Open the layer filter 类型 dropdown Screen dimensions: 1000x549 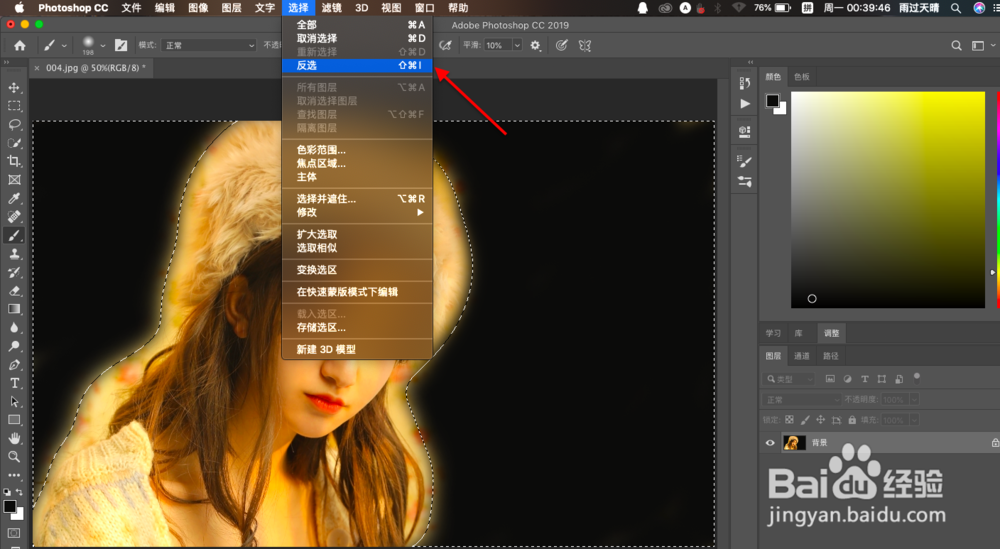pyautogui.click(x=790, y=379)
